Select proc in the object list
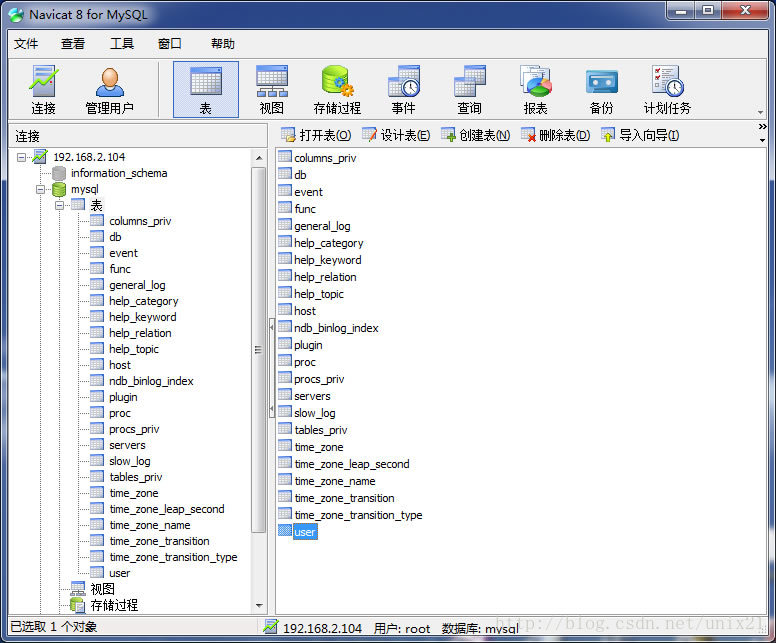The height and width of the screenshot is (643, 776). pyautogui.click(x=305, y=362)
